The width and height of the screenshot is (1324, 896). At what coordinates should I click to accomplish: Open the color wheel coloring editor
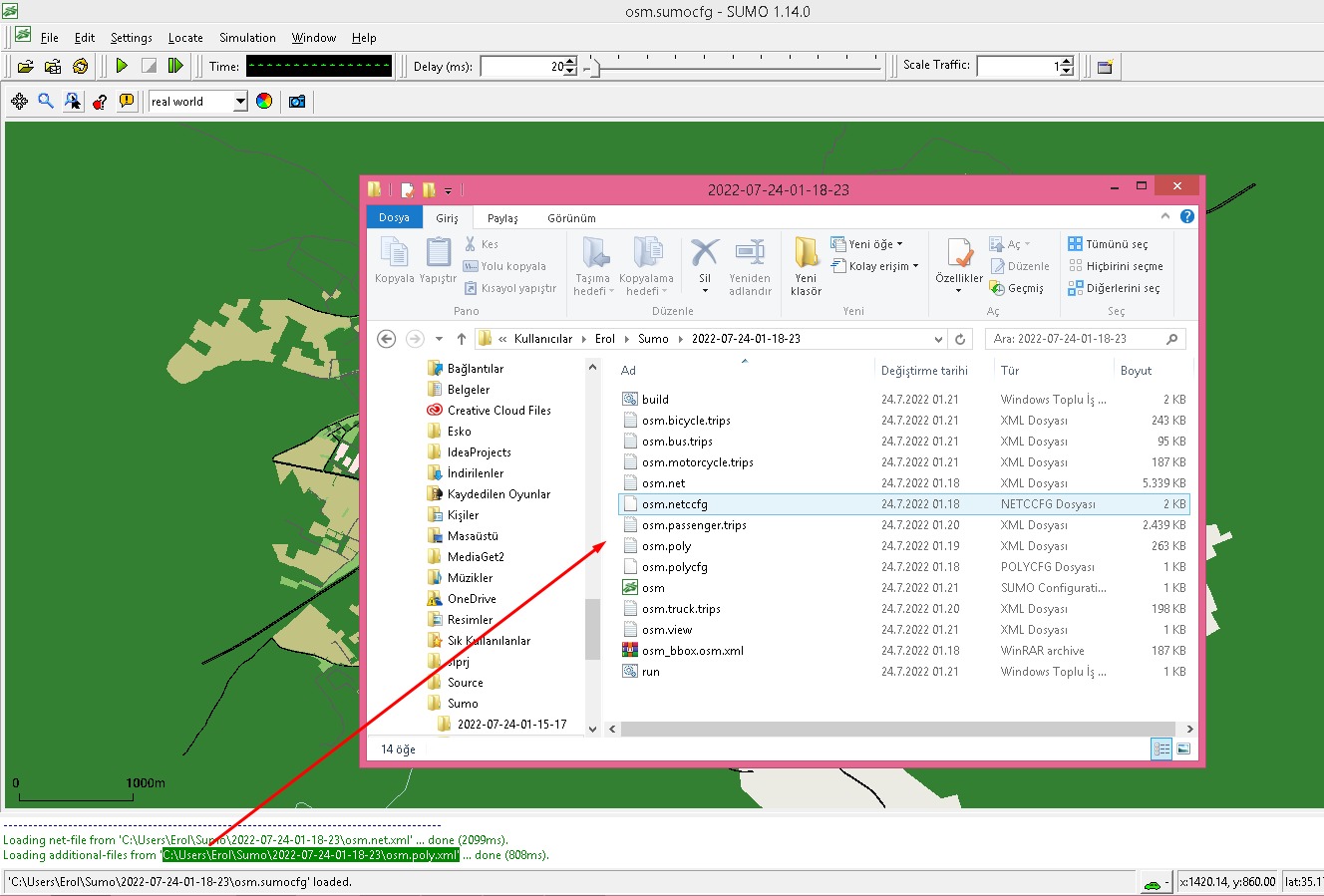(x=263, y=101)
